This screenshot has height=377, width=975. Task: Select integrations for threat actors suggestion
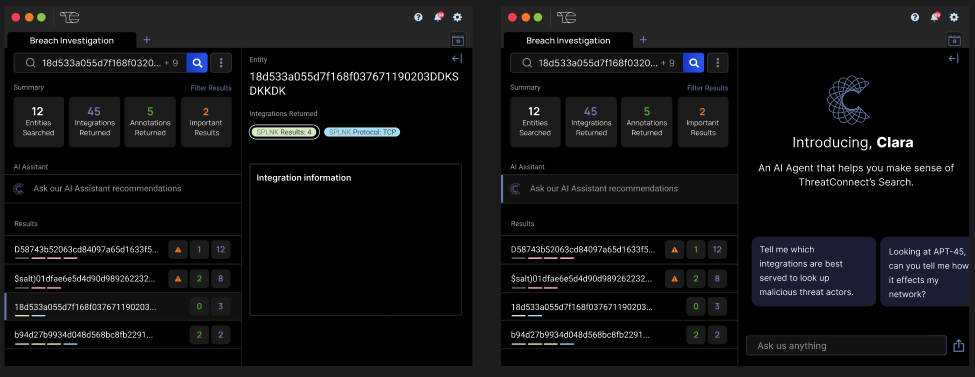click(x=813, y=271)
